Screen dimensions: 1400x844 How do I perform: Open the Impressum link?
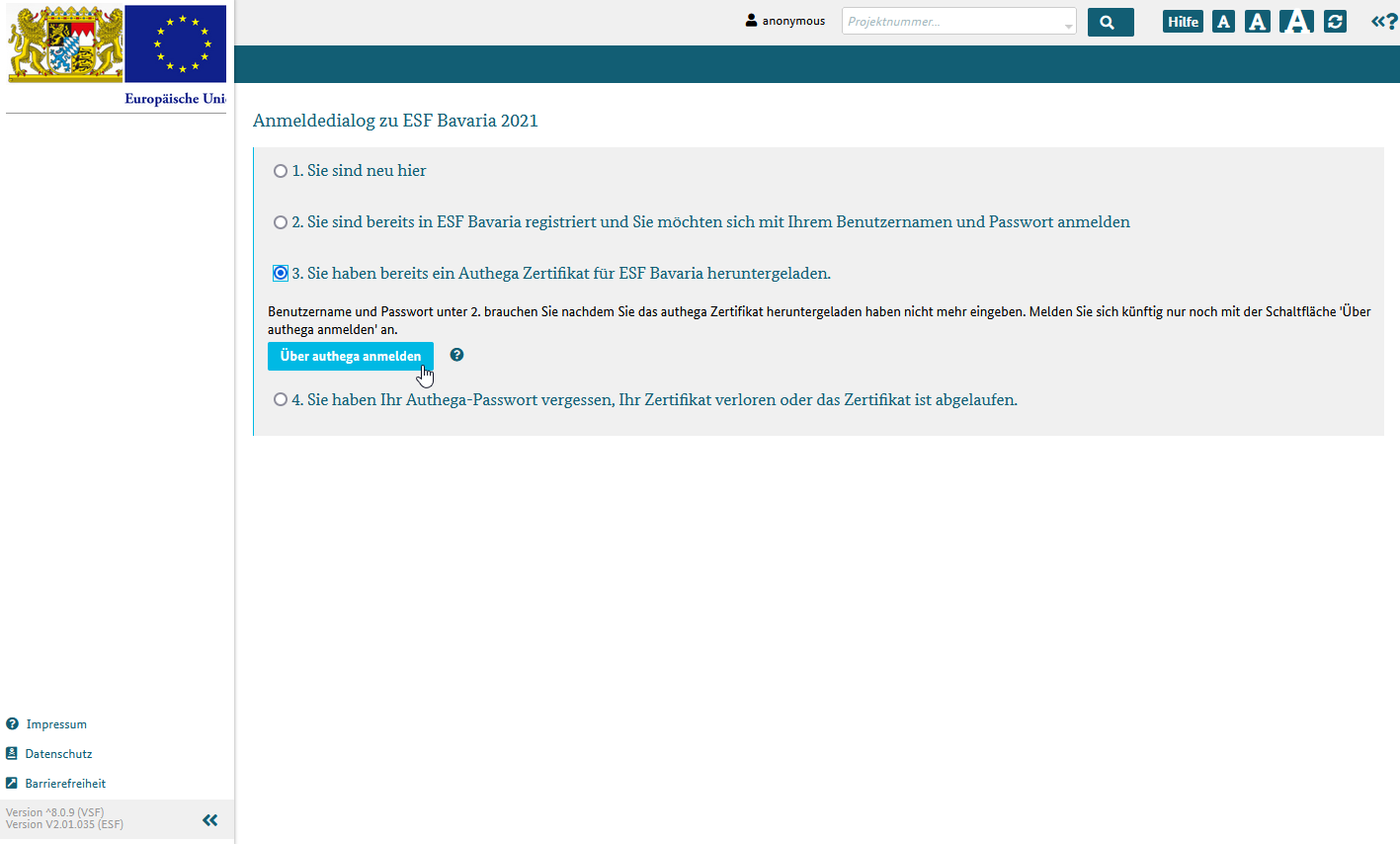click(56, 724)
